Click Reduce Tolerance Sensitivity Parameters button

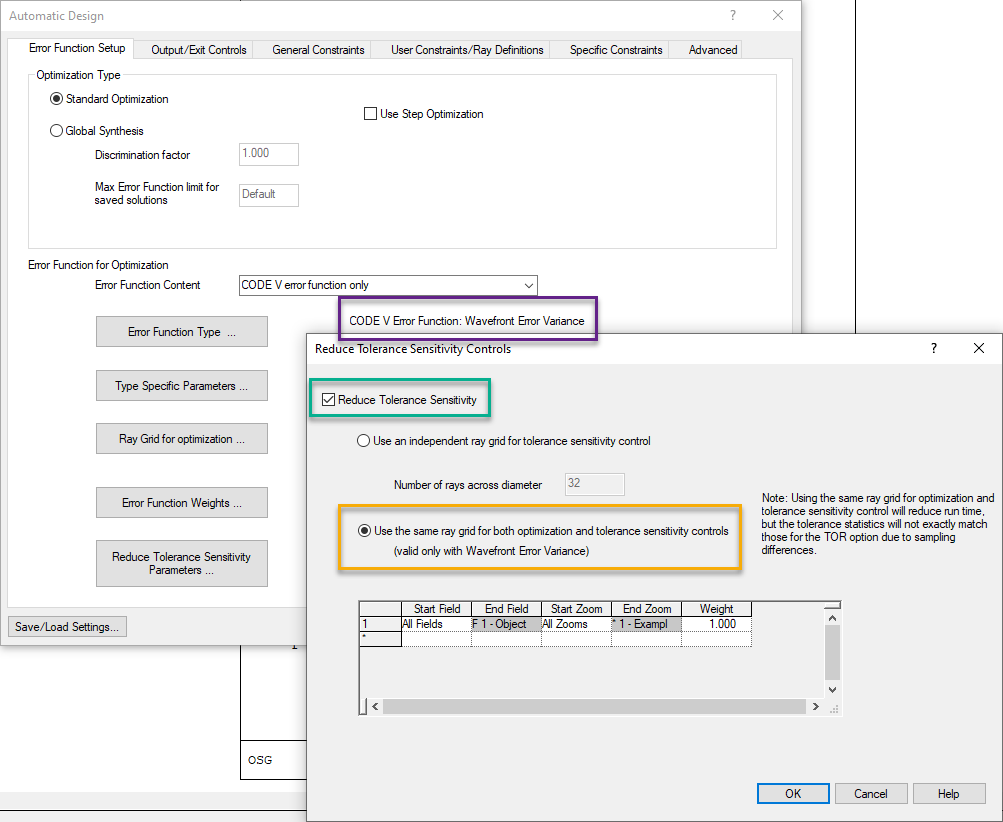(x=182, y=563)
